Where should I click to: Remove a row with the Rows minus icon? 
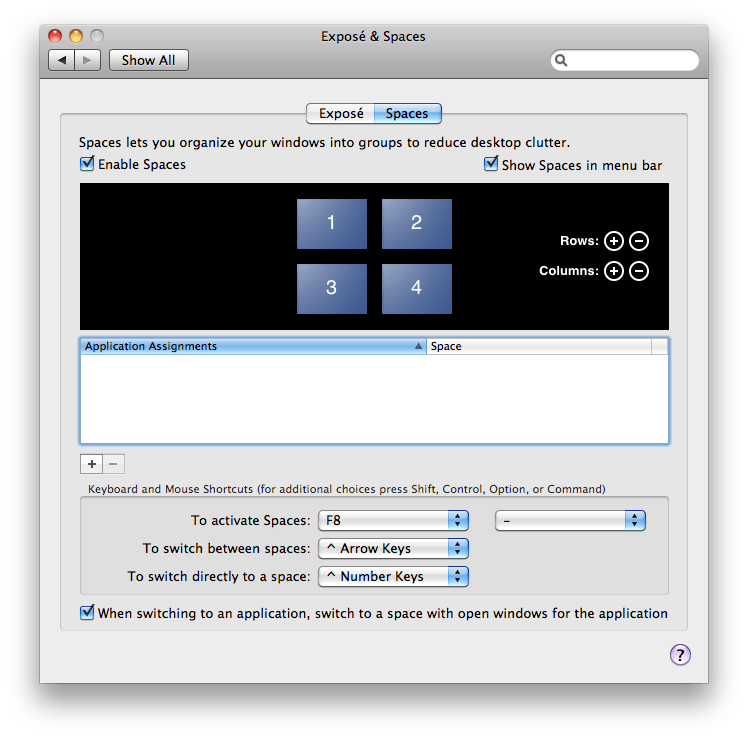coord(639,241)
